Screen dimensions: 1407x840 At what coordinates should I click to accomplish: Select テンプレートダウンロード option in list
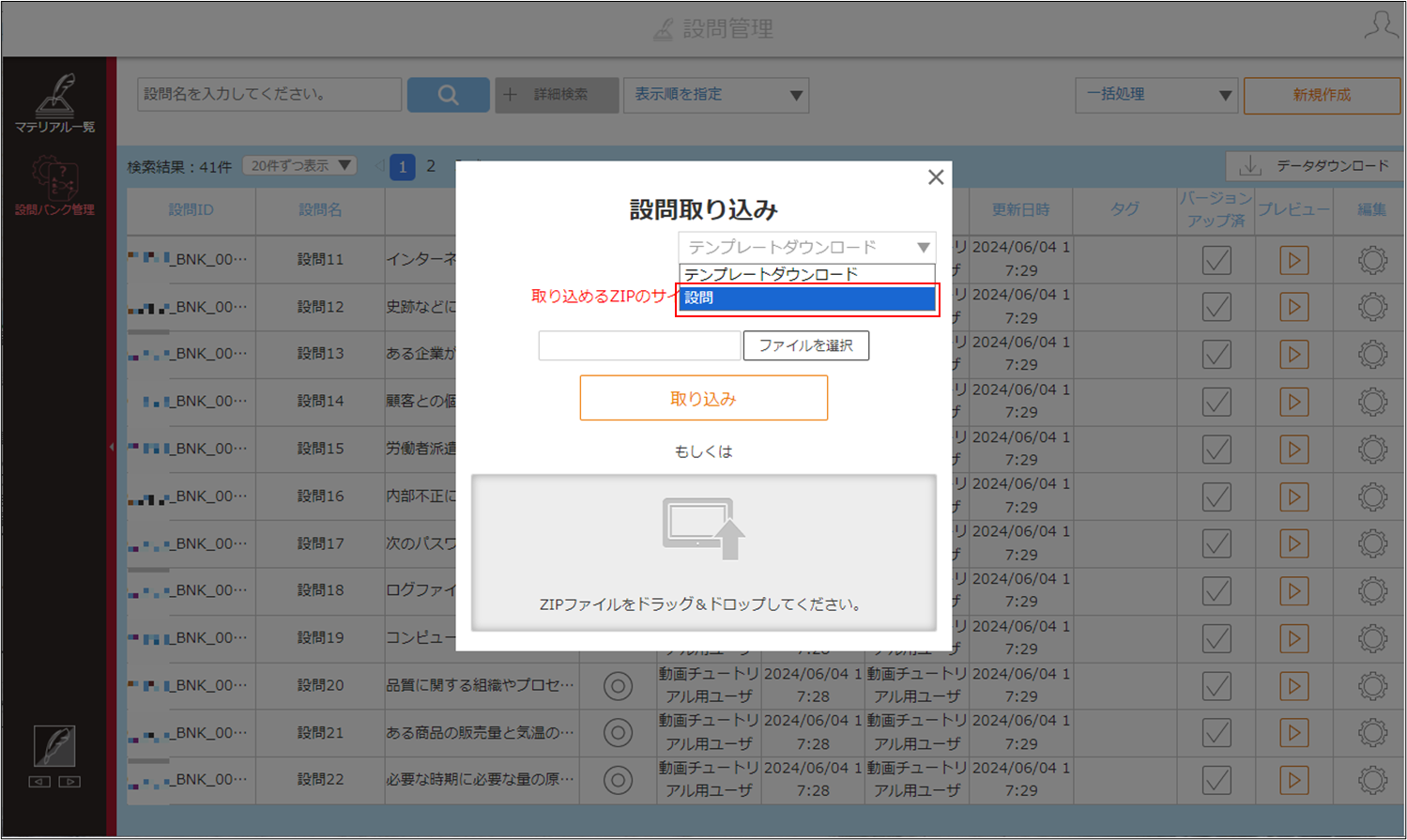pyautogui.click(x=807, y=274)
